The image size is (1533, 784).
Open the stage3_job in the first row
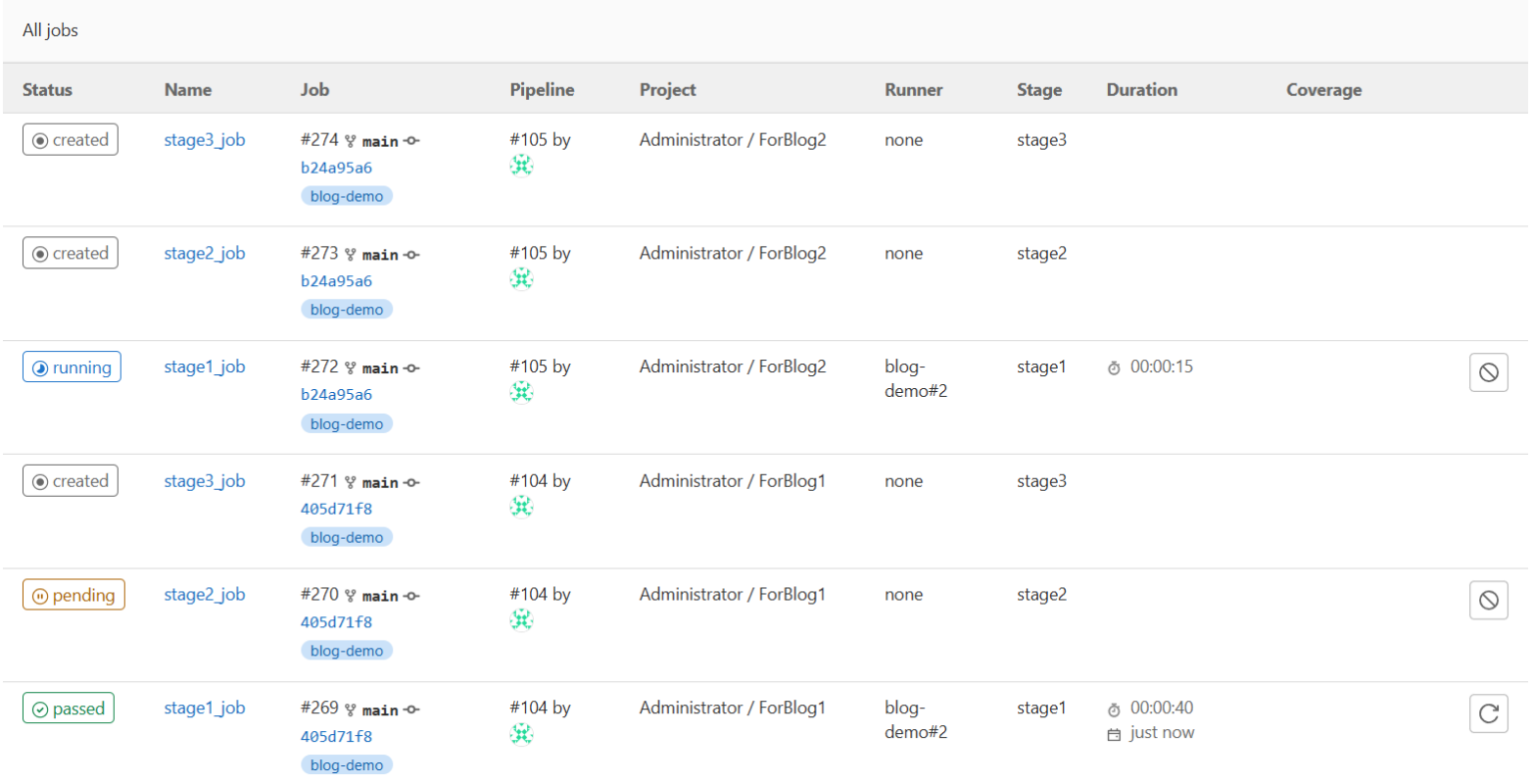(205, 140)
